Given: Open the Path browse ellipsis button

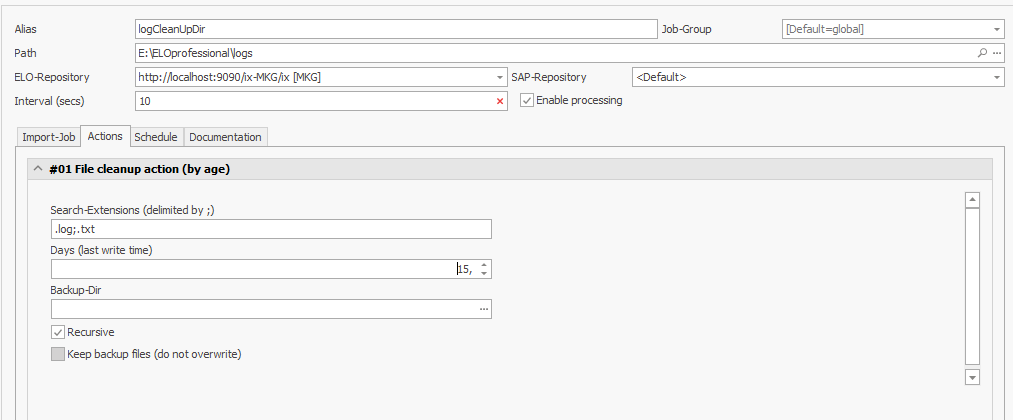Looking at the screenshot, I should (996, 53).
